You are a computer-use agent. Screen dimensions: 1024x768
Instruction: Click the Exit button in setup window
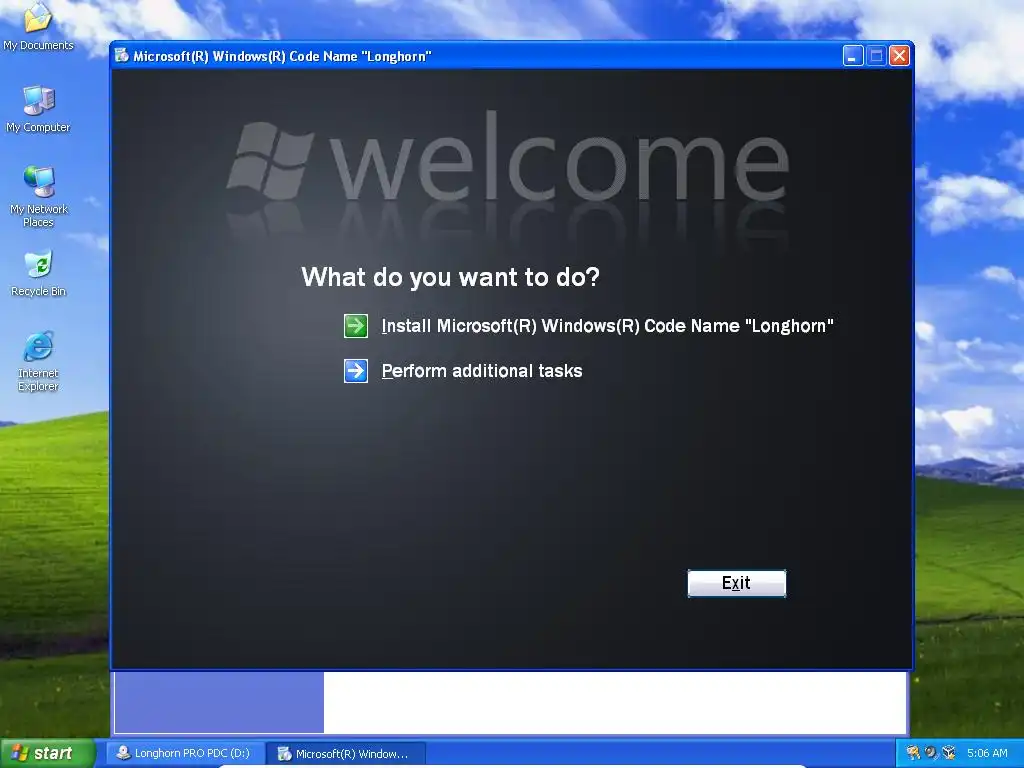(737, 583)
